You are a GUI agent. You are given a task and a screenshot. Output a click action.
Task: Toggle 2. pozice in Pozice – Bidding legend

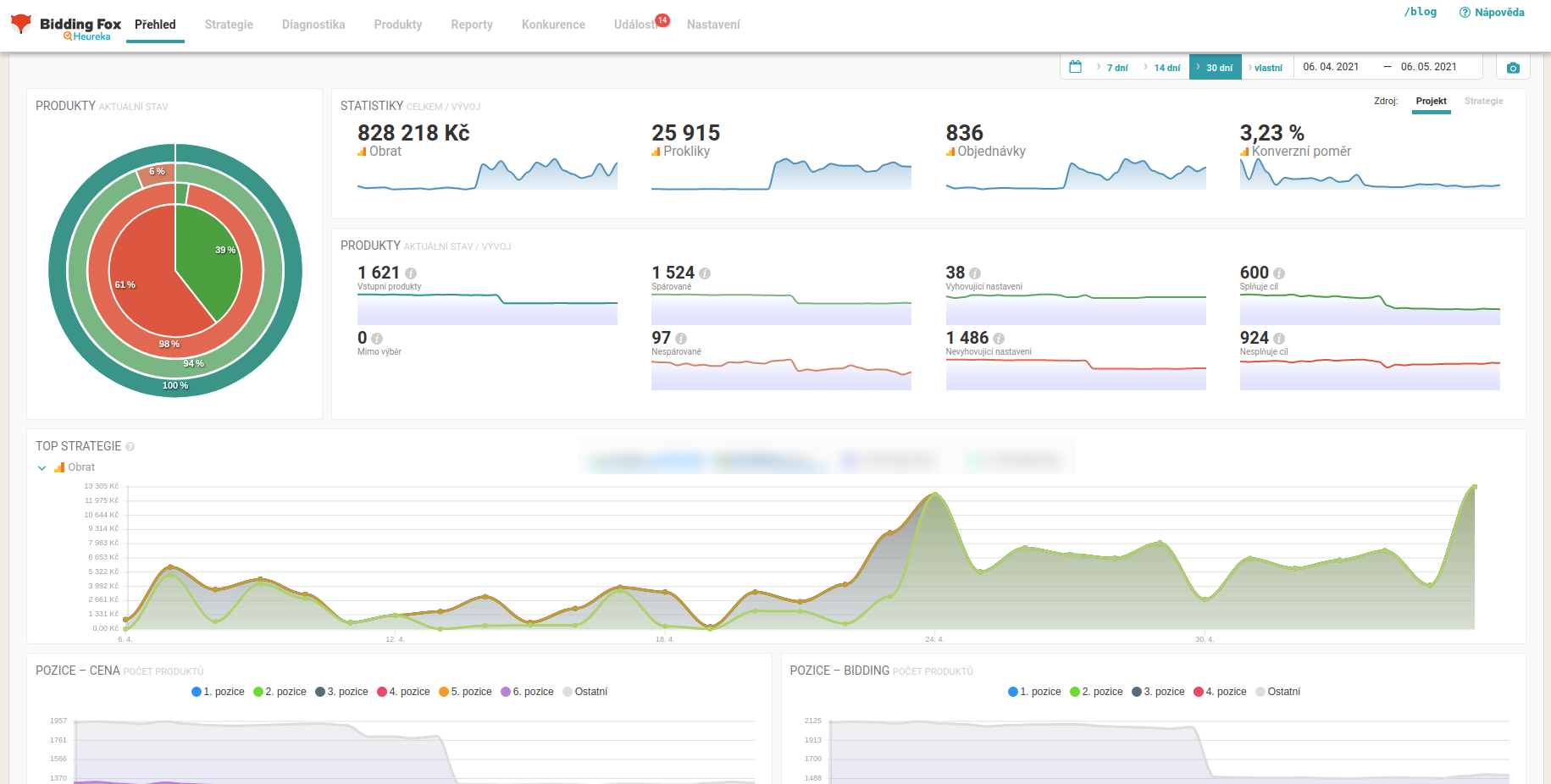point(1097,692)
